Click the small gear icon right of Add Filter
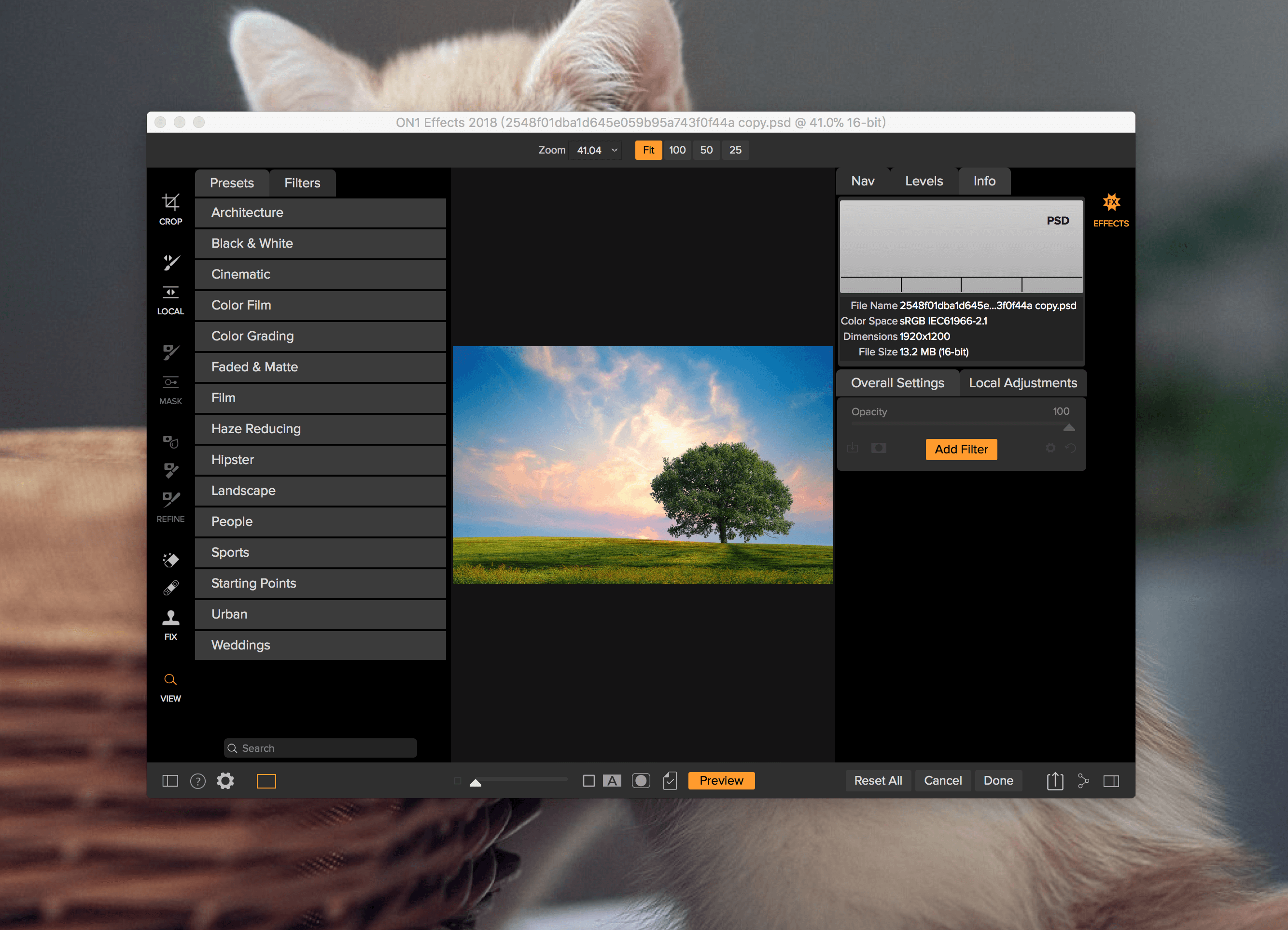This screenshot has width=1288, height=930. (x=1050, y=448)
